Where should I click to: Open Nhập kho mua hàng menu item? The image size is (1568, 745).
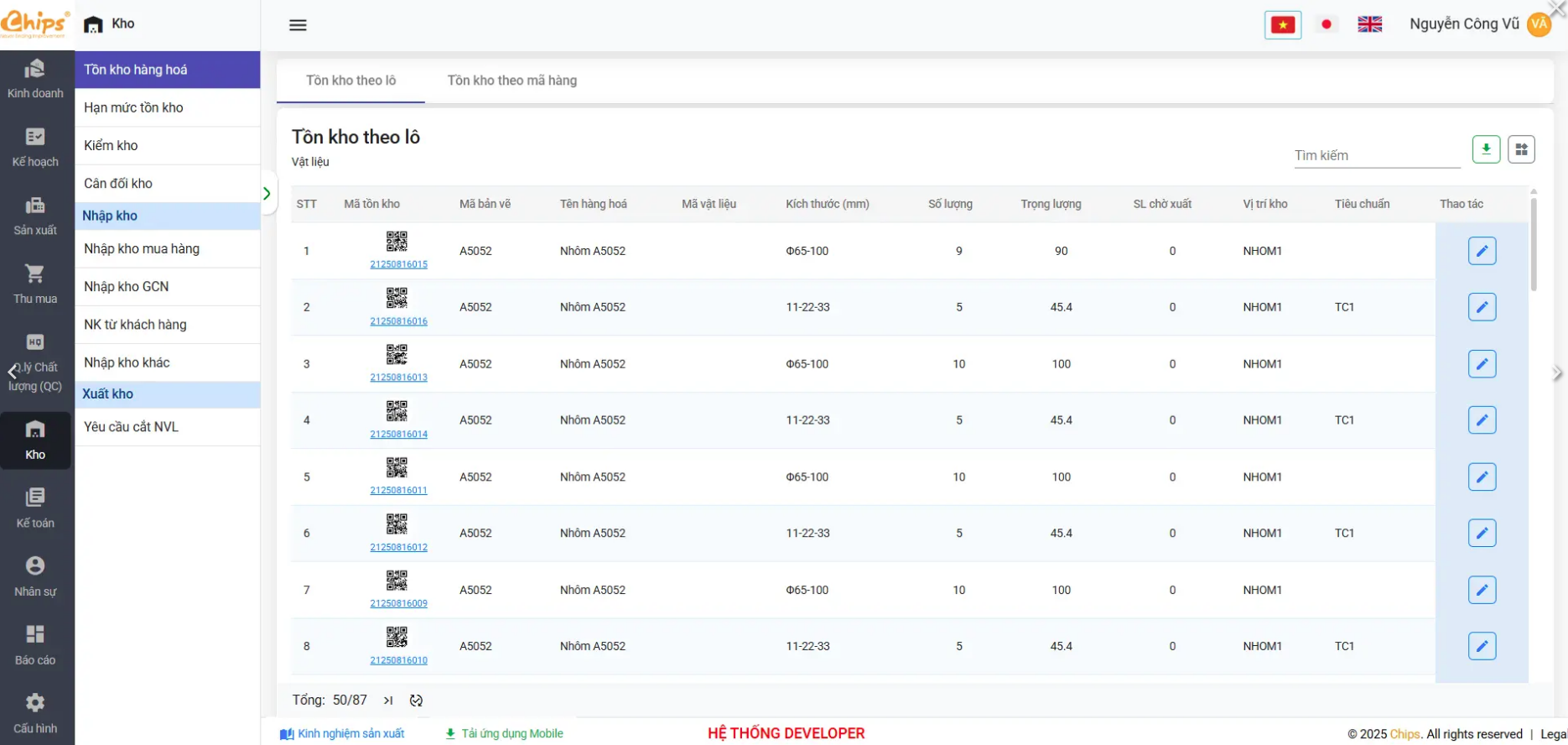(x=168, y=248)
